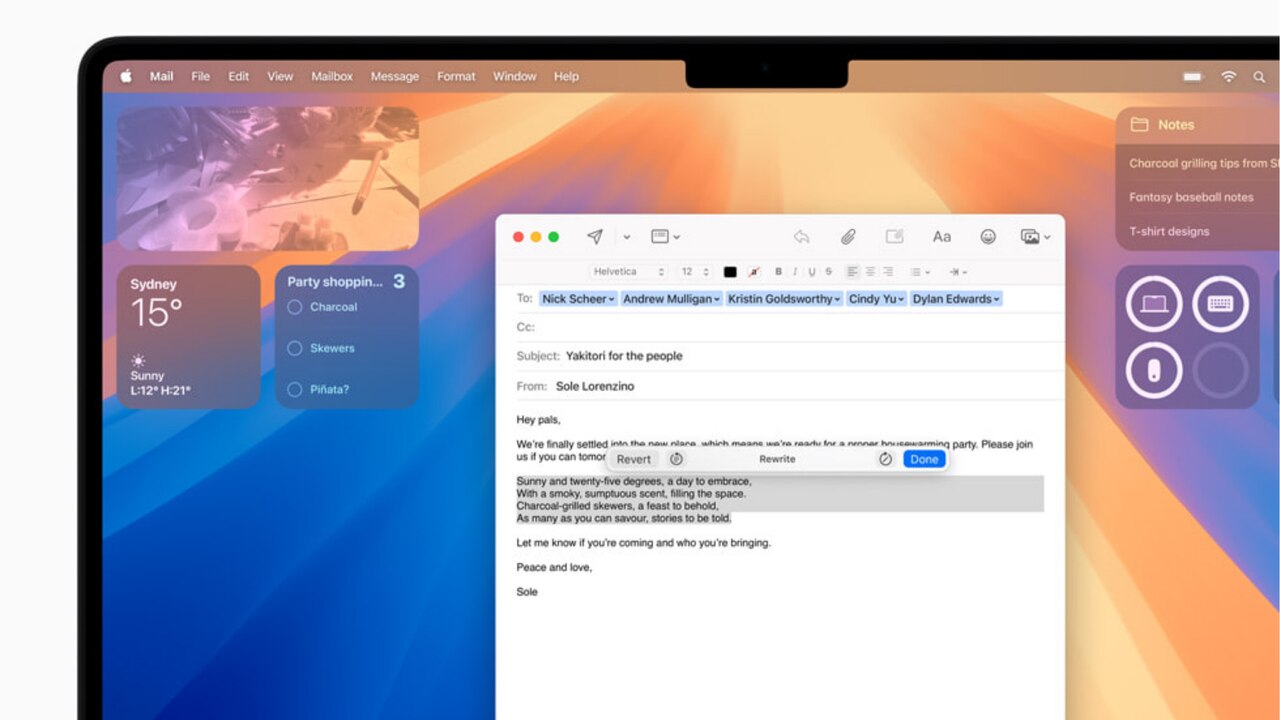This screenshot has height=720, width=1280.
Task: Click in the Cc field
Action: [790, 327]
